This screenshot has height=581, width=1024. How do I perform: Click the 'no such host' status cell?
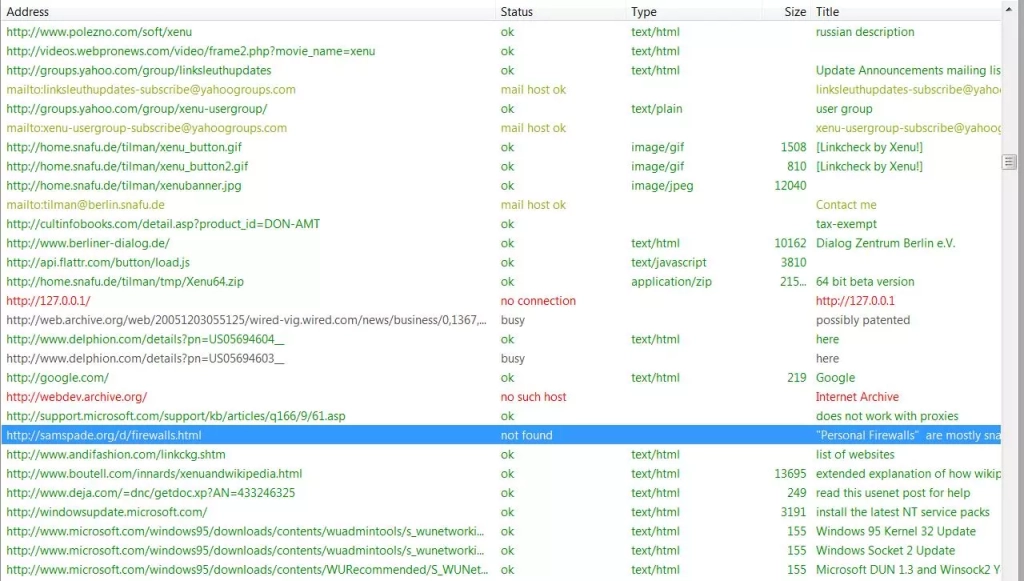click(534, 397)
